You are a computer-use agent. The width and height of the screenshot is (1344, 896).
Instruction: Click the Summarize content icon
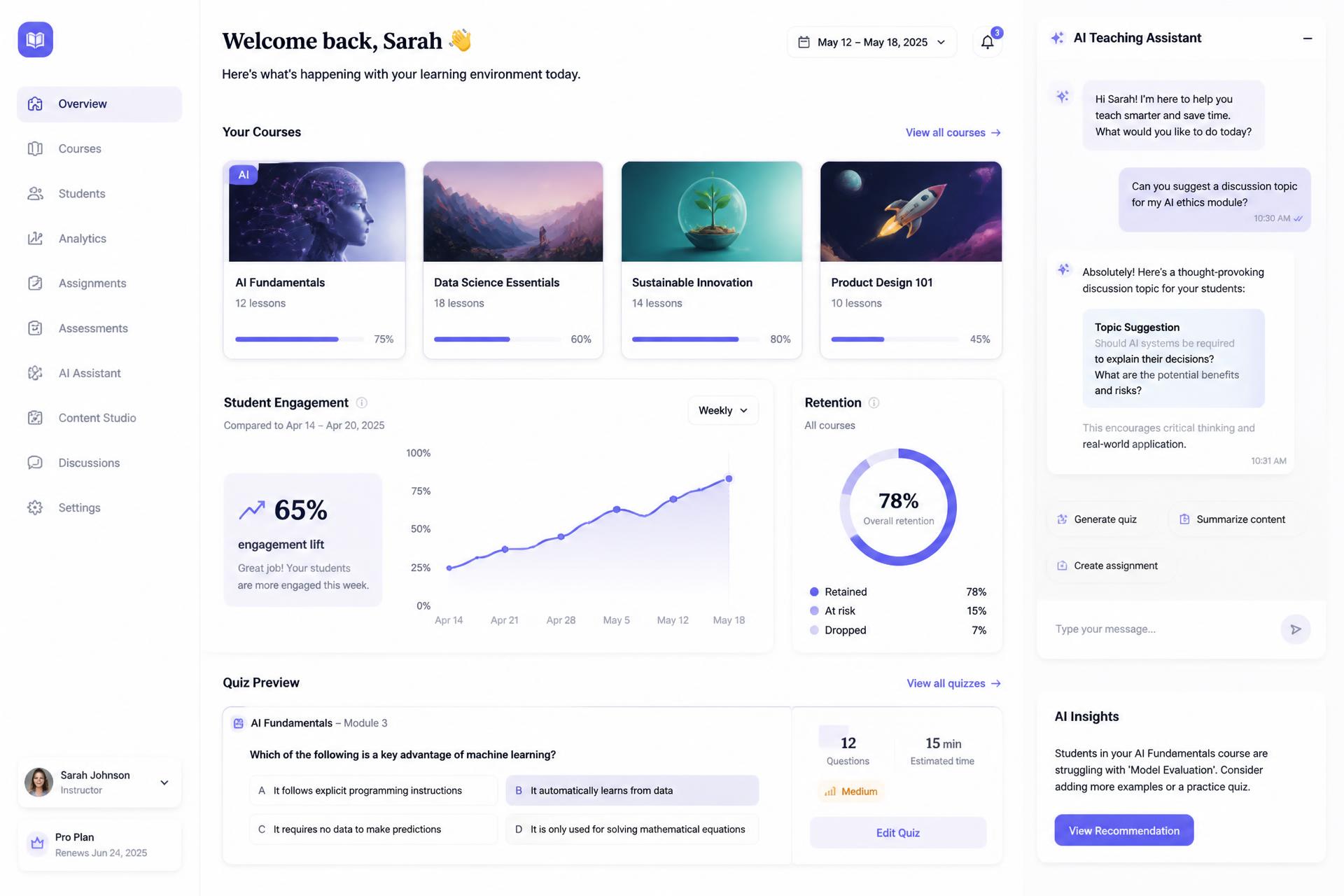[x=1184, y=519]
